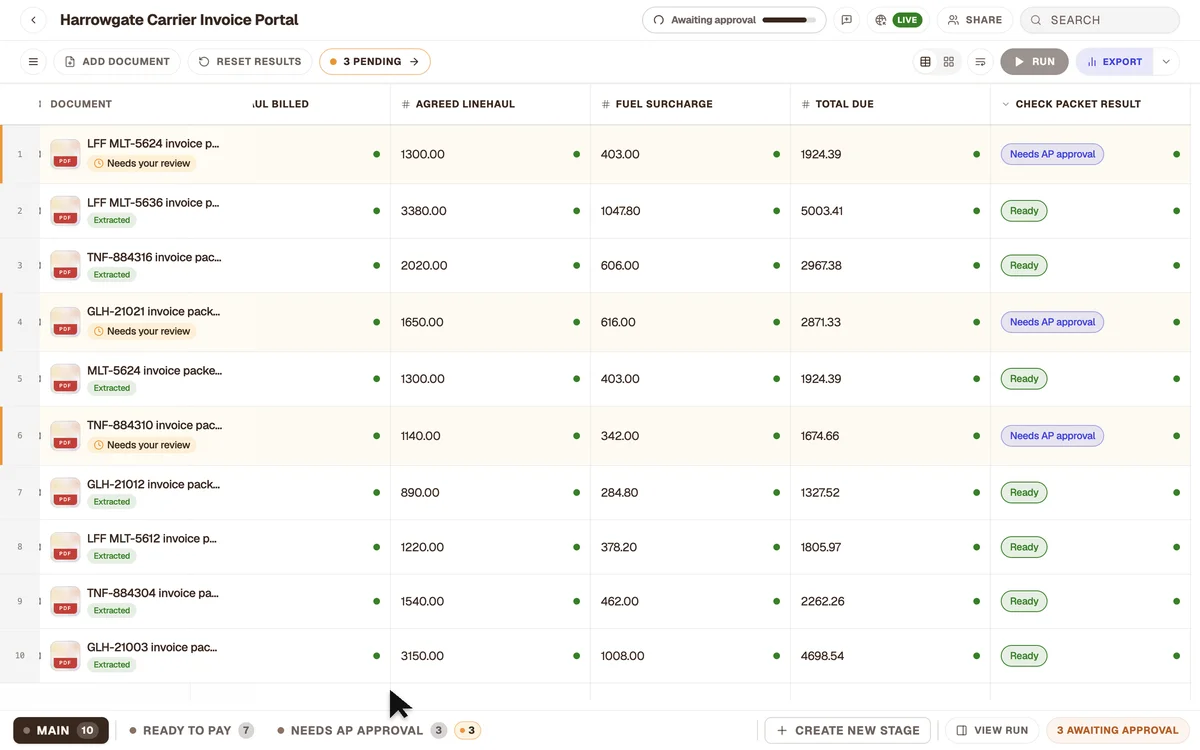Image resolution: width=1200 pixels, height=750 pixels.
Task: Open PDF icon for TNF-884310 invoice
Action: pos(65,436)
